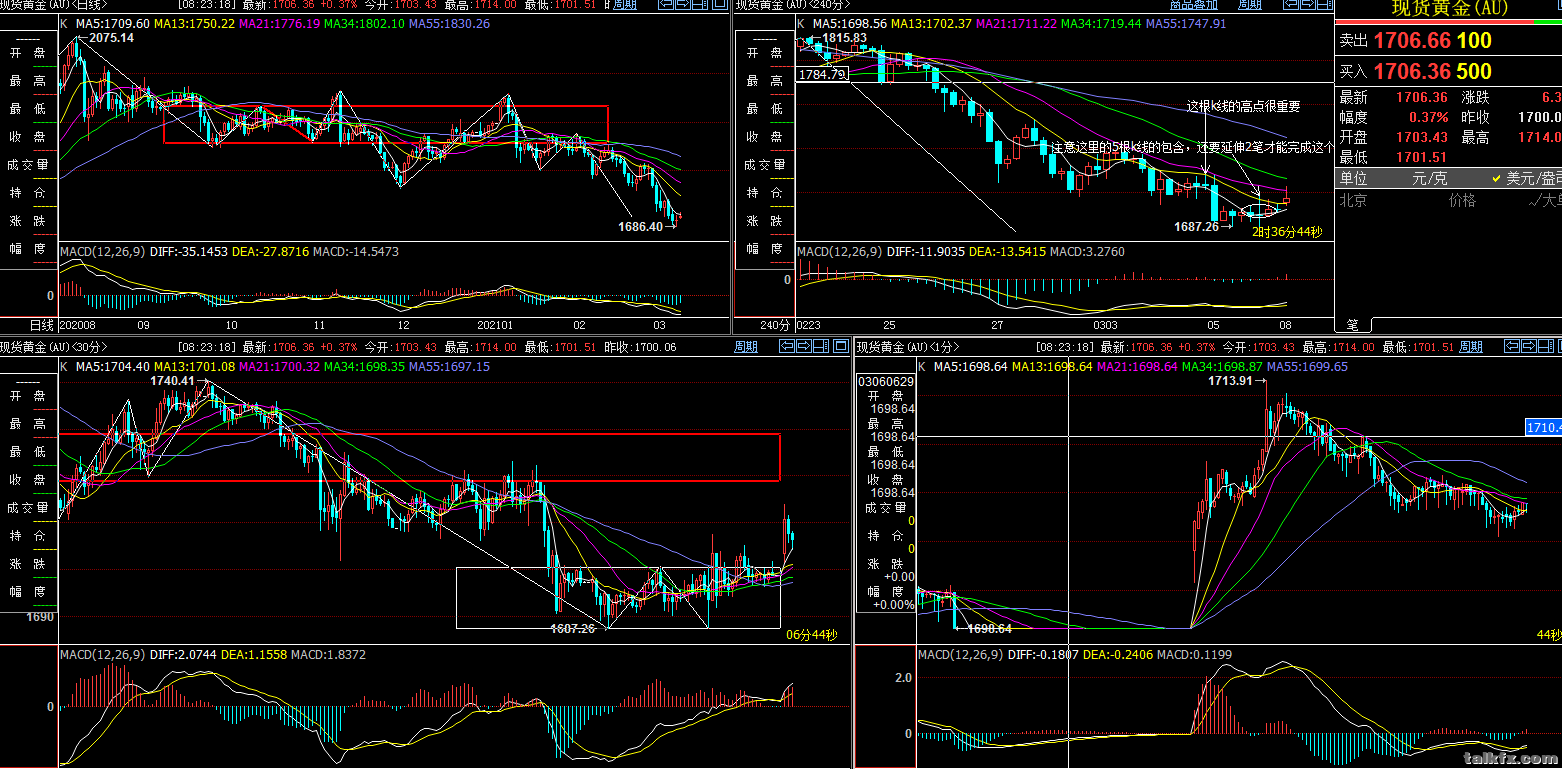Split 30-minute chart panel layout icon
Viewport: 1562px width, 769px height.
tap(819, 346)
